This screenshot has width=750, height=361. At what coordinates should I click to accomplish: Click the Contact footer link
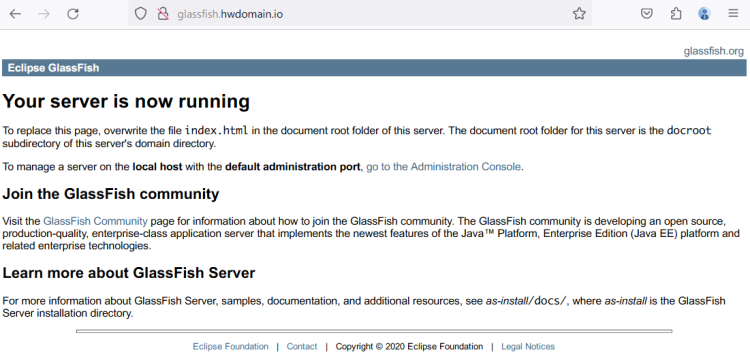pyautogui.click(x=302, y=347)
